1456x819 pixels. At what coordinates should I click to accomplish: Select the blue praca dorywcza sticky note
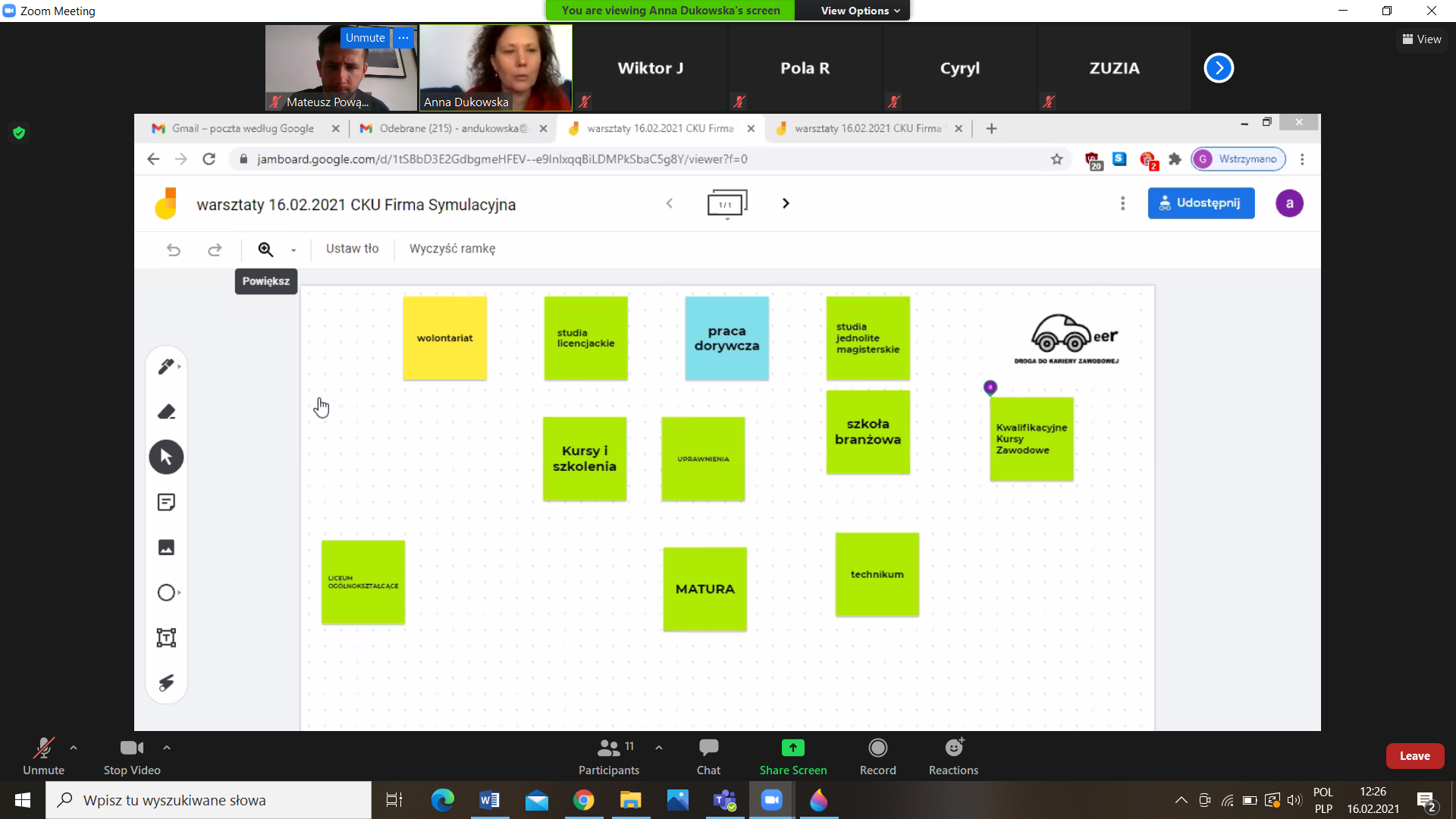(726, 338)
